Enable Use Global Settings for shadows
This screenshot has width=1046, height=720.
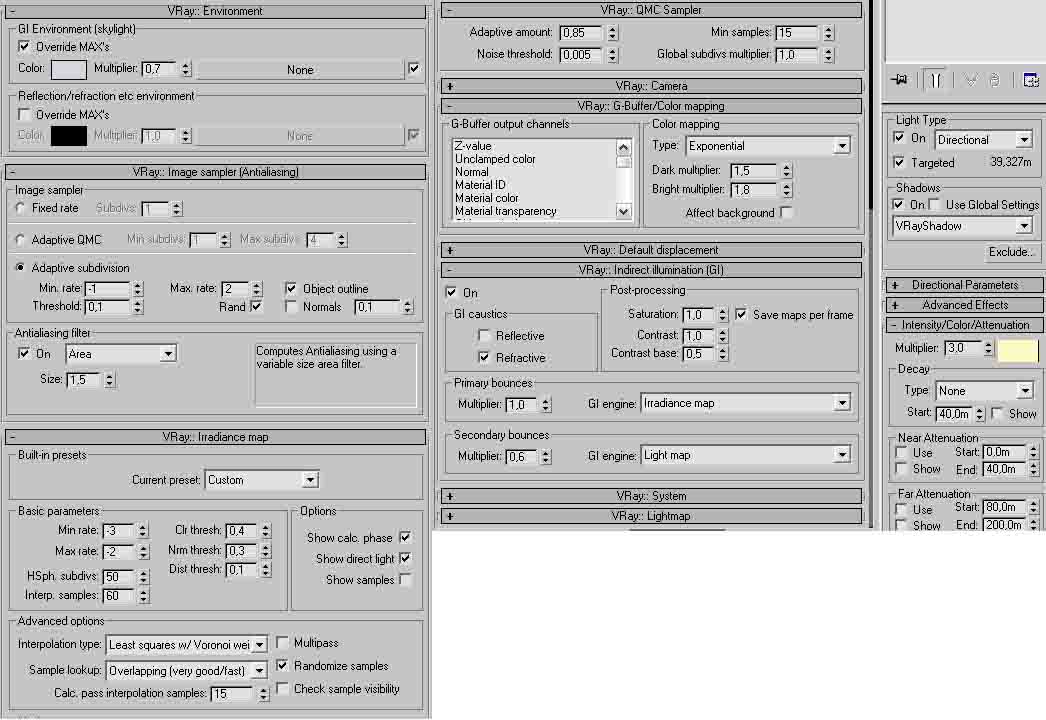[935, 204]
